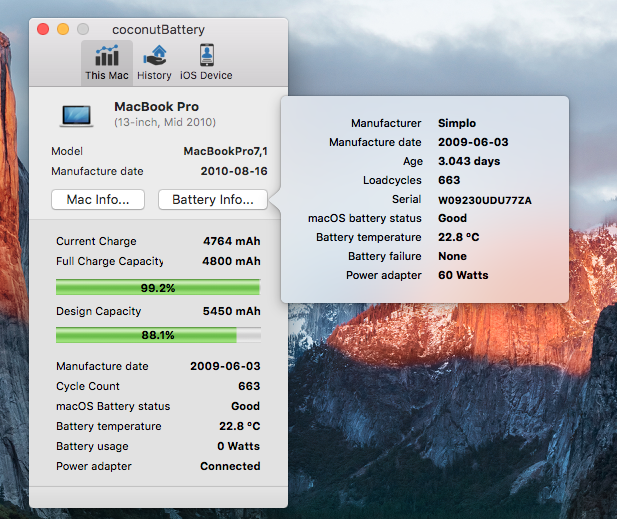Click the Connected power adapter value

point(230,466)
